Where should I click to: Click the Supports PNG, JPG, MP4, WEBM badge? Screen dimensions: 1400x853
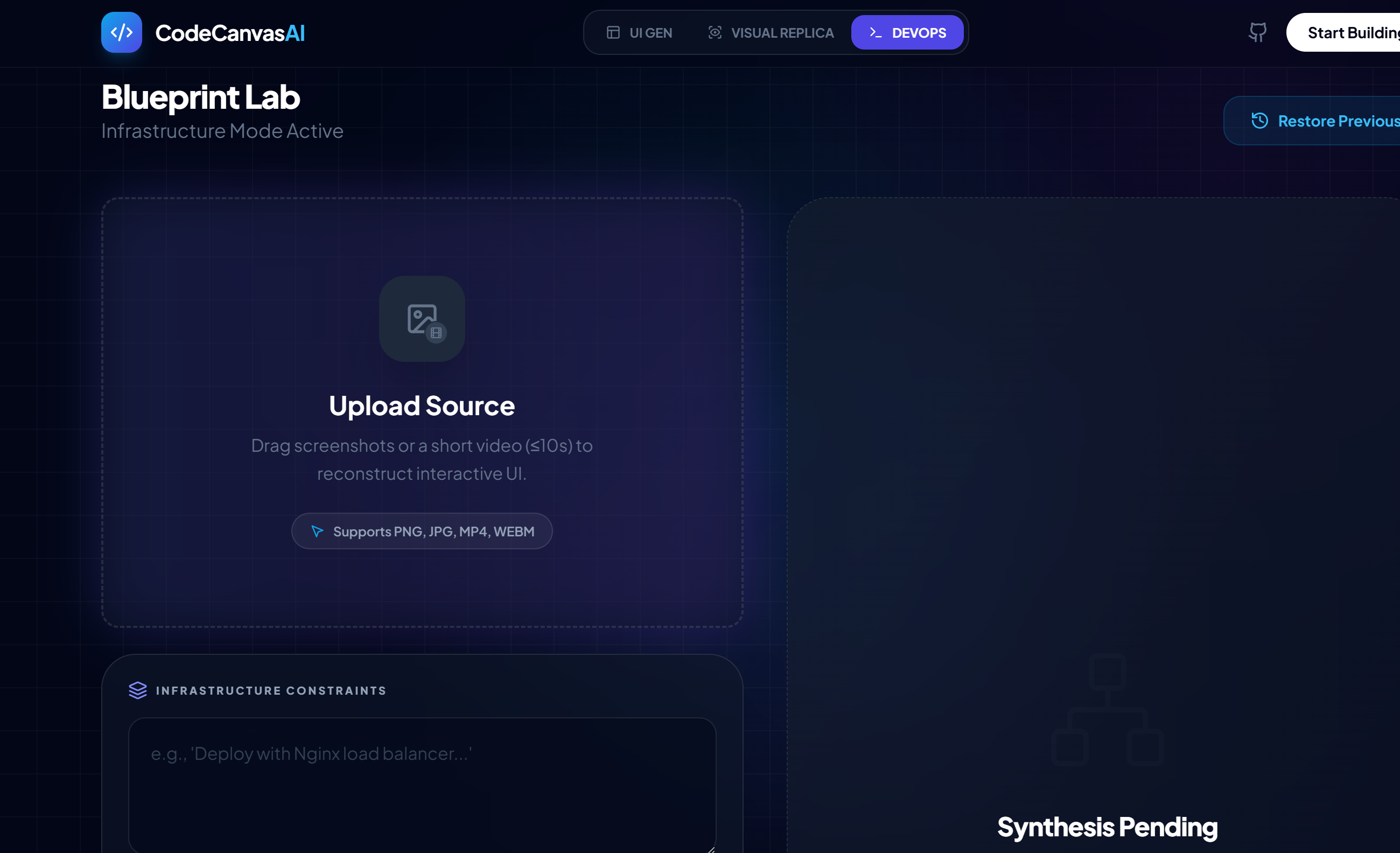pyautogui.click(x=422, y=532)
